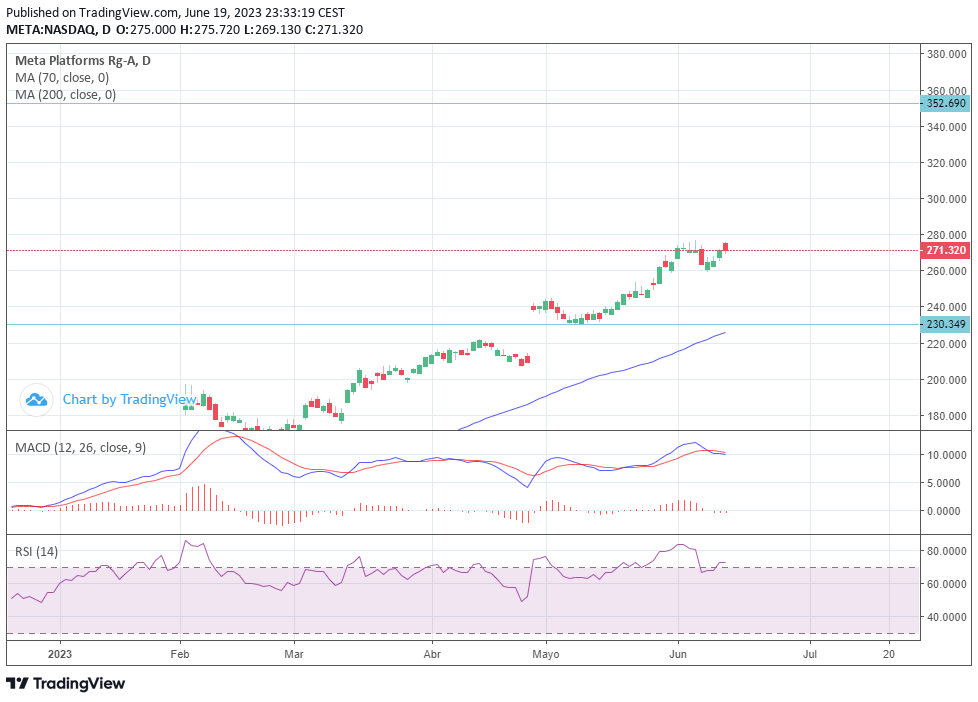
Task: Click the Mar label on time axis
Action: 294,654
